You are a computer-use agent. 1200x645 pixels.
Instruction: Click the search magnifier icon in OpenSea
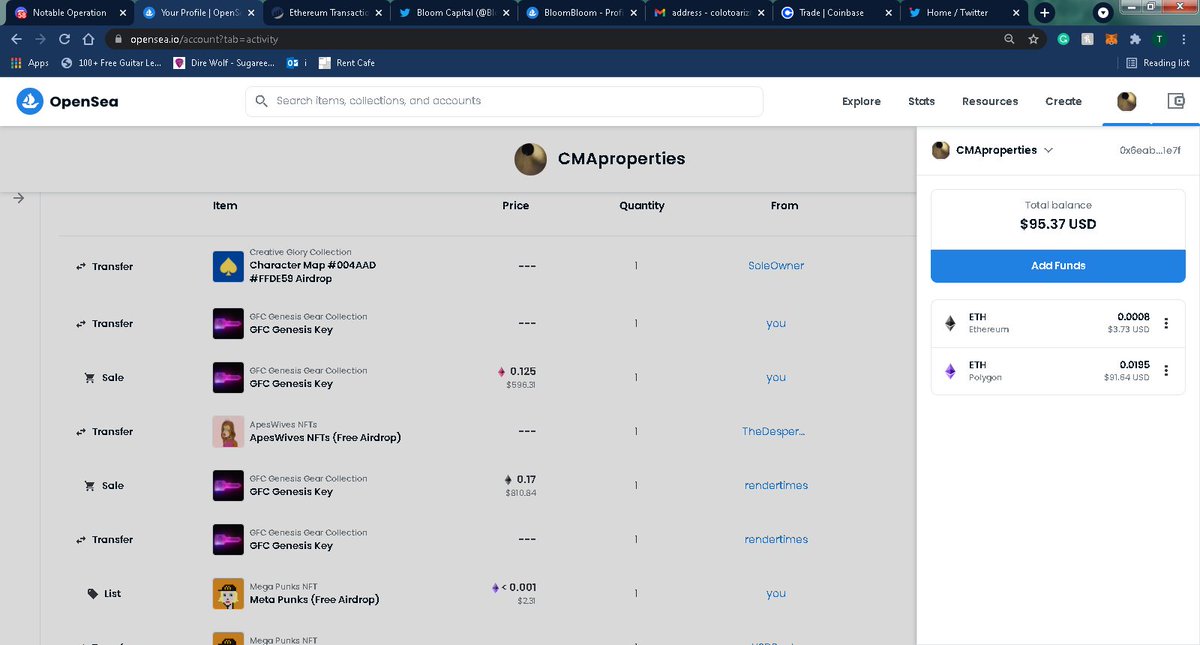[x=262, y=101]
